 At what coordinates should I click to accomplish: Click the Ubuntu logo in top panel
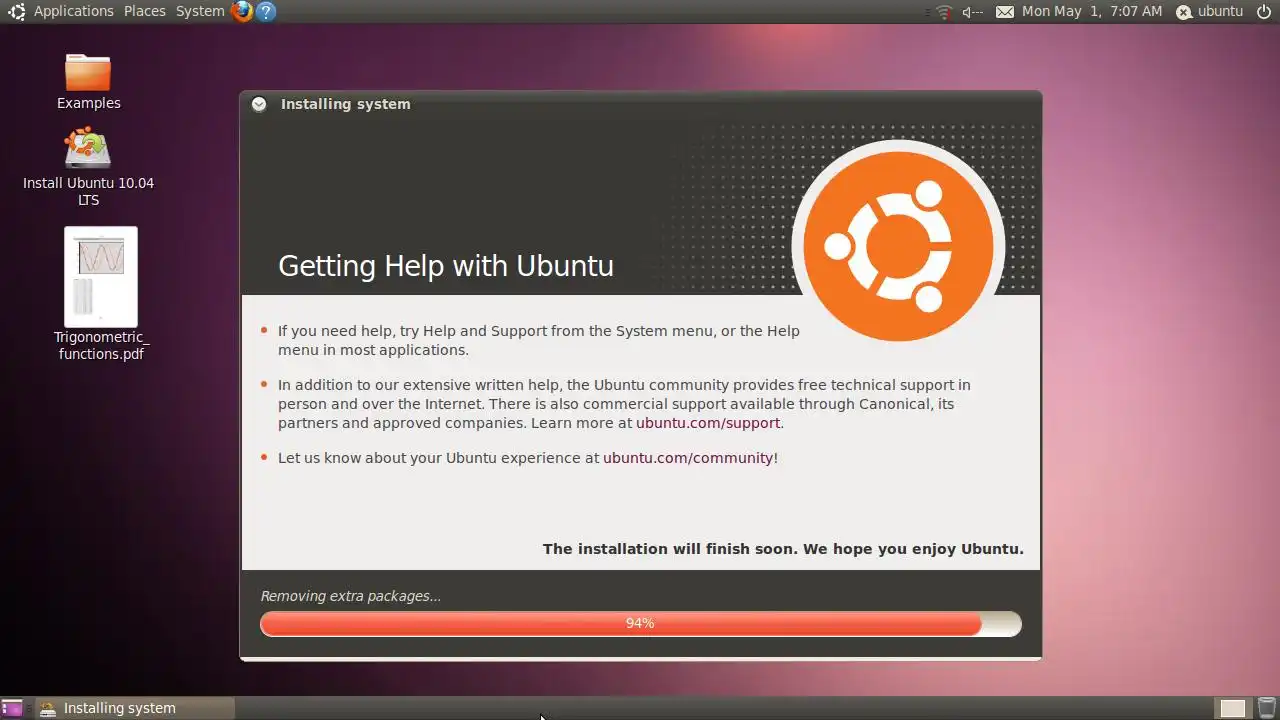(16, 12)
